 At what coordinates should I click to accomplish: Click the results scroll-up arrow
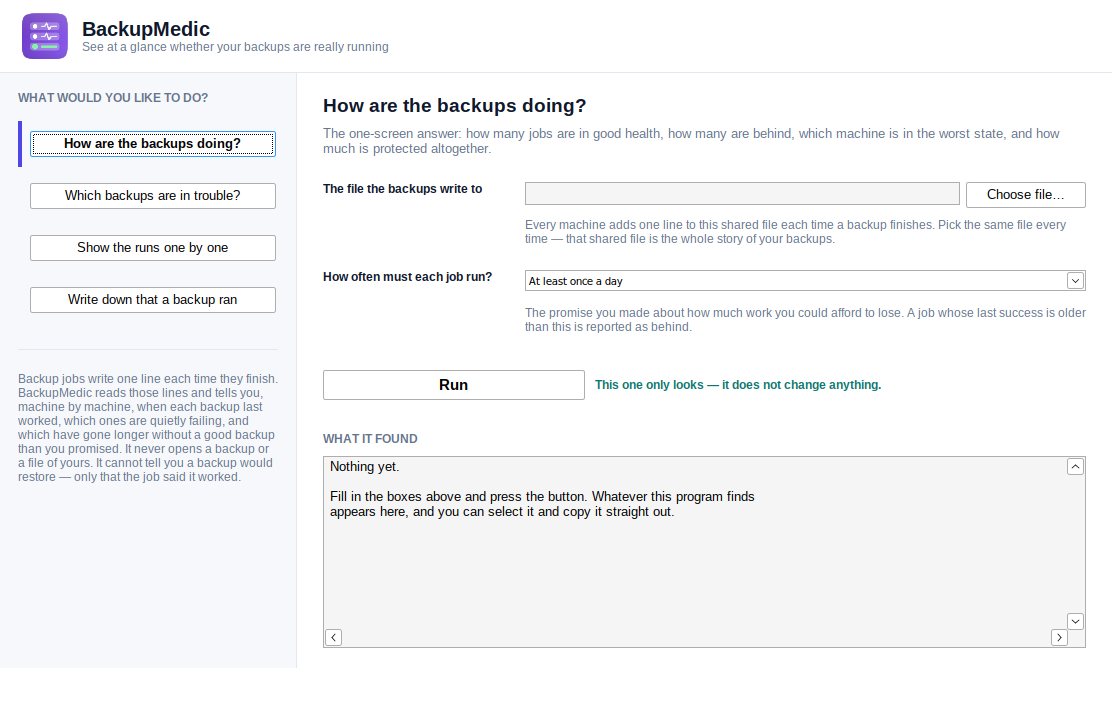pos(1075,467)
